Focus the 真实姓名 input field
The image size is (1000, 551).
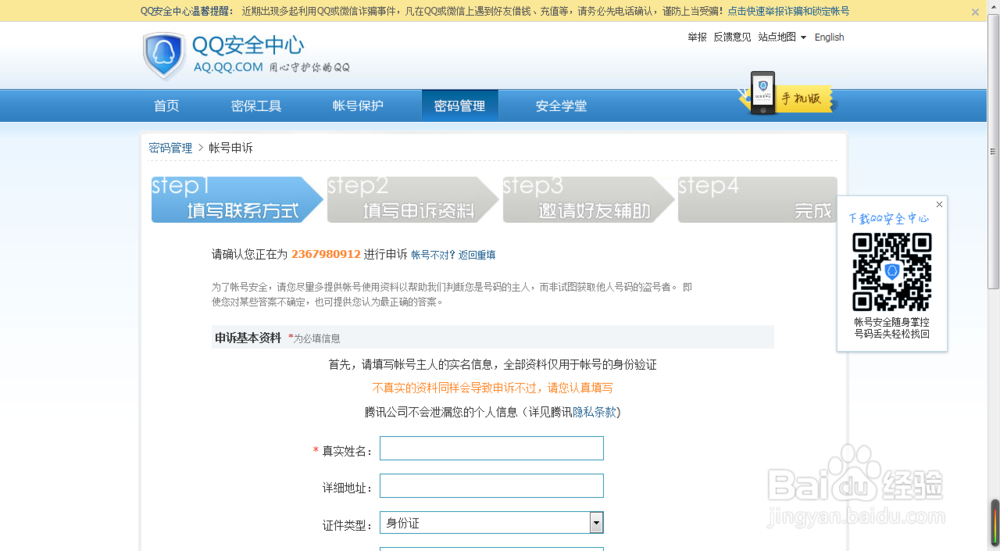click(491, 448)
